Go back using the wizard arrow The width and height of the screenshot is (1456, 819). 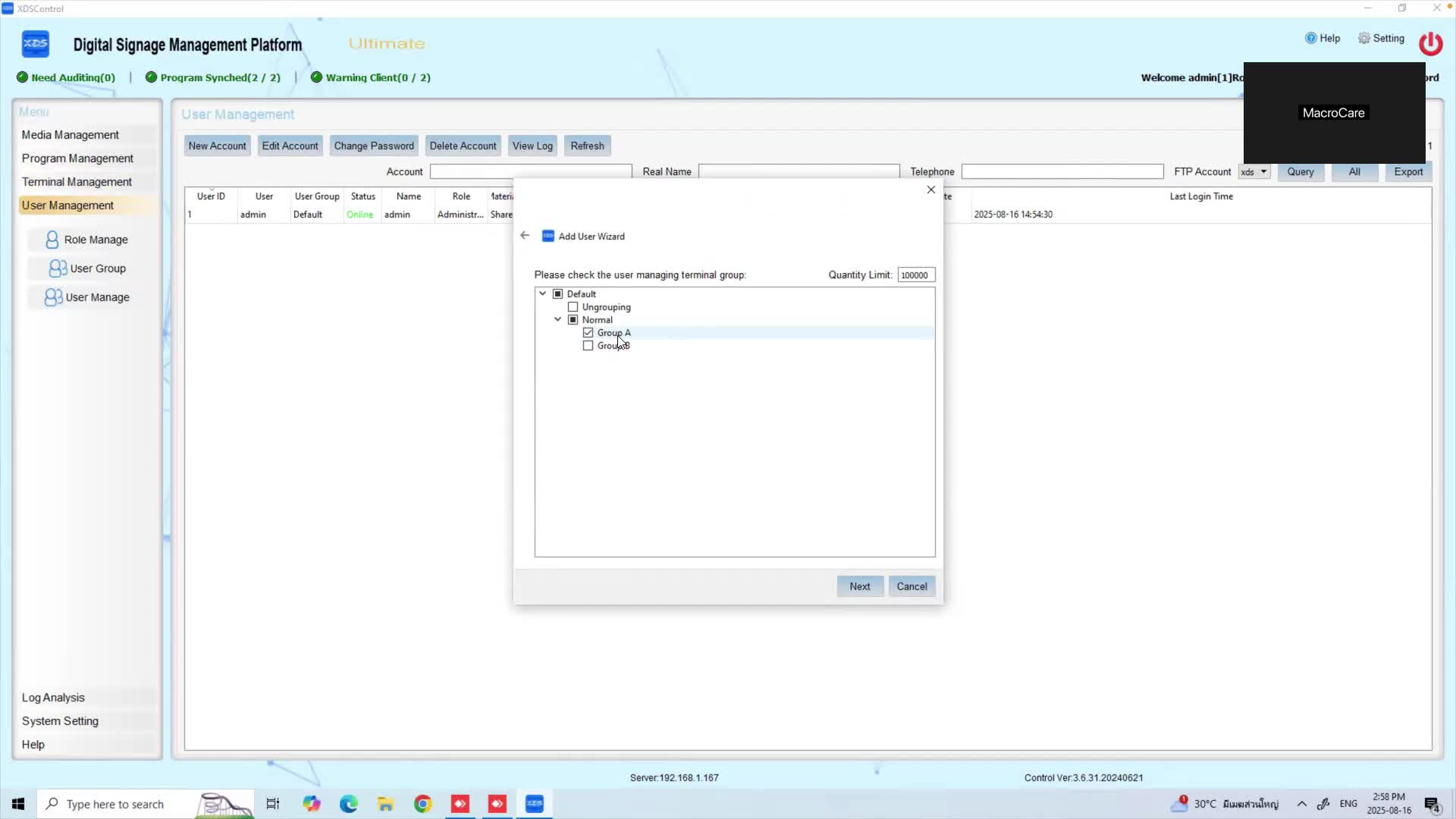point(525,236)
